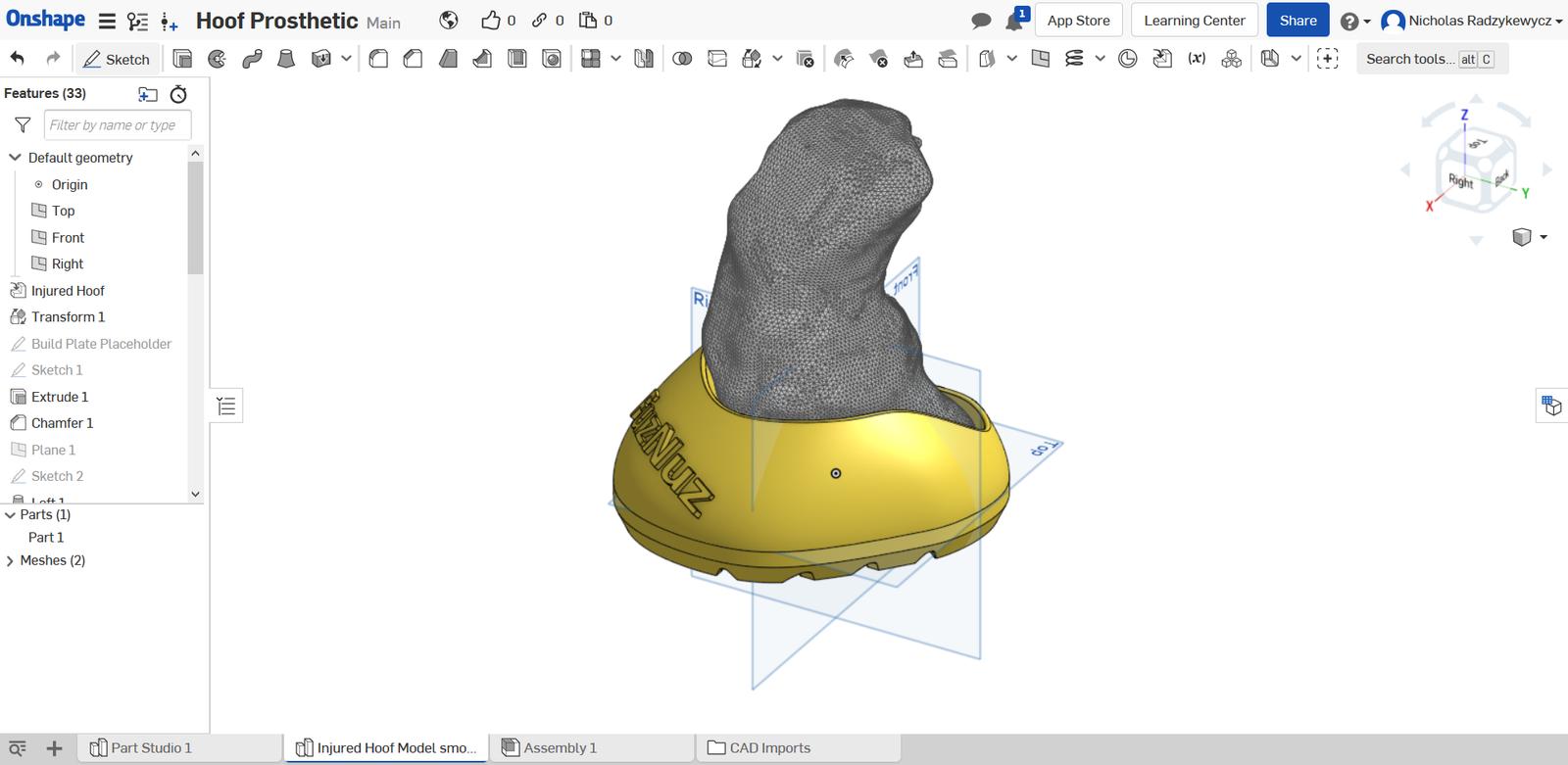Collapse the Default geometry group

[x=15, y=158]
